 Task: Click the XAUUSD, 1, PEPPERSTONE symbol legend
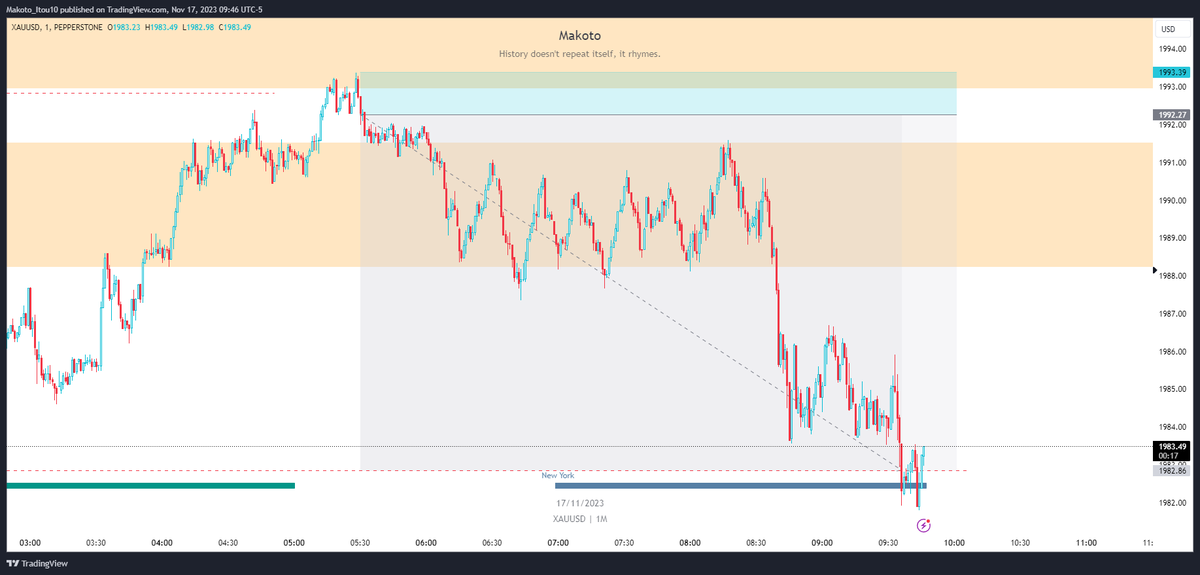[57, 28]
